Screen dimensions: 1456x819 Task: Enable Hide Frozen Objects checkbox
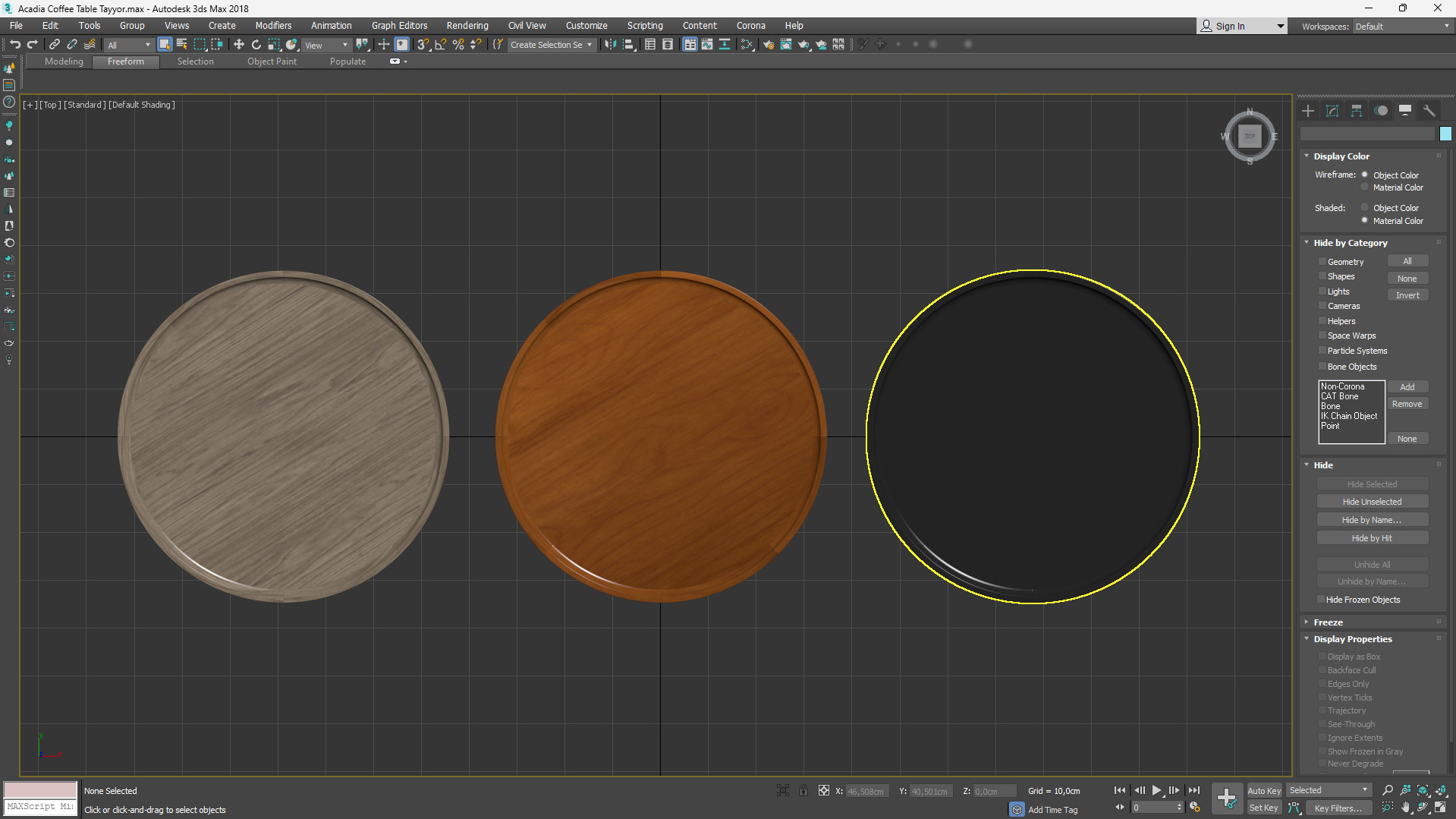1320,600
